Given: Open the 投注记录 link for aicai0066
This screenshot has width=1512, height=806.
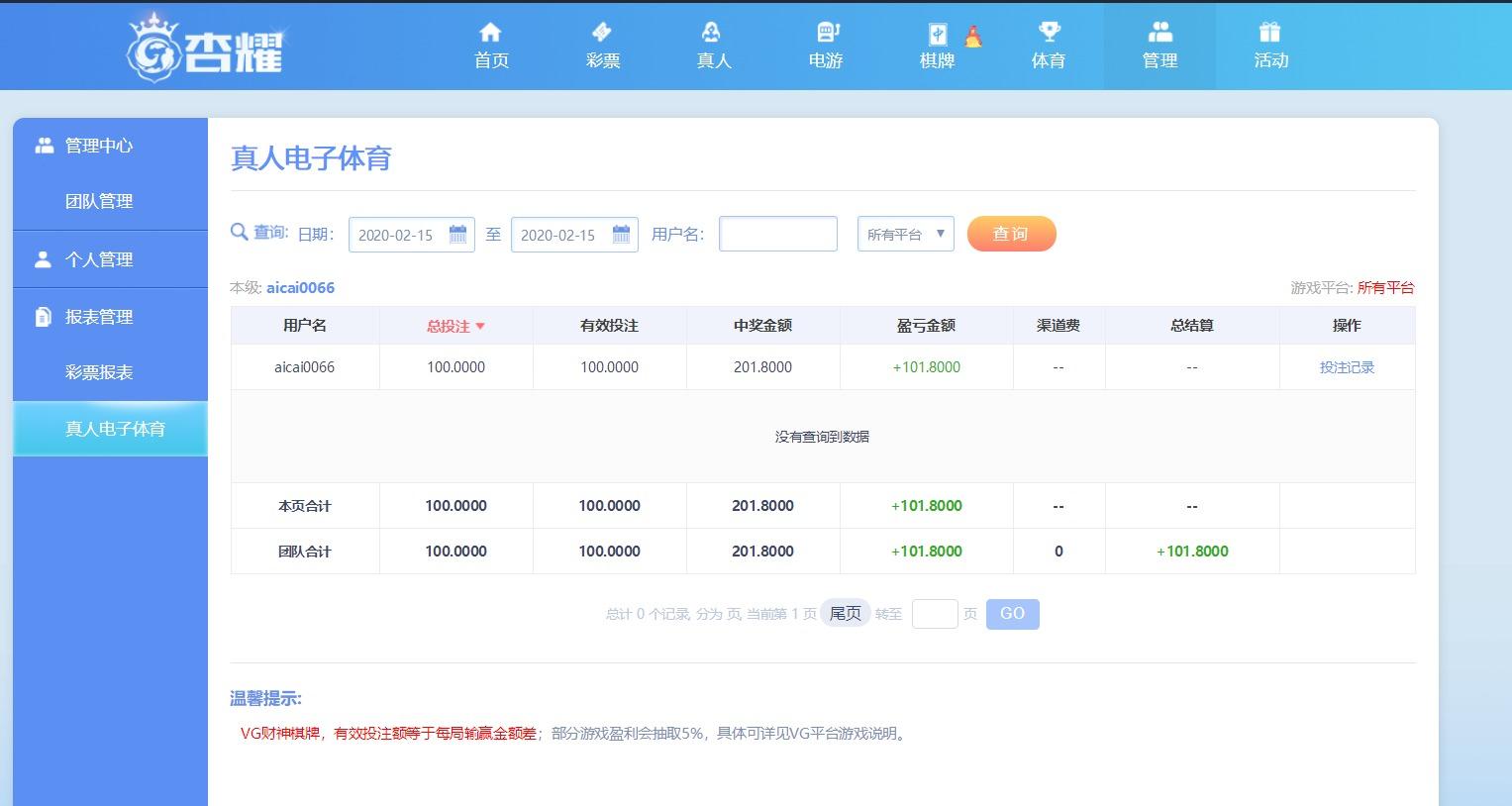Looking at the screenshot, I should tap(1347, 367).
